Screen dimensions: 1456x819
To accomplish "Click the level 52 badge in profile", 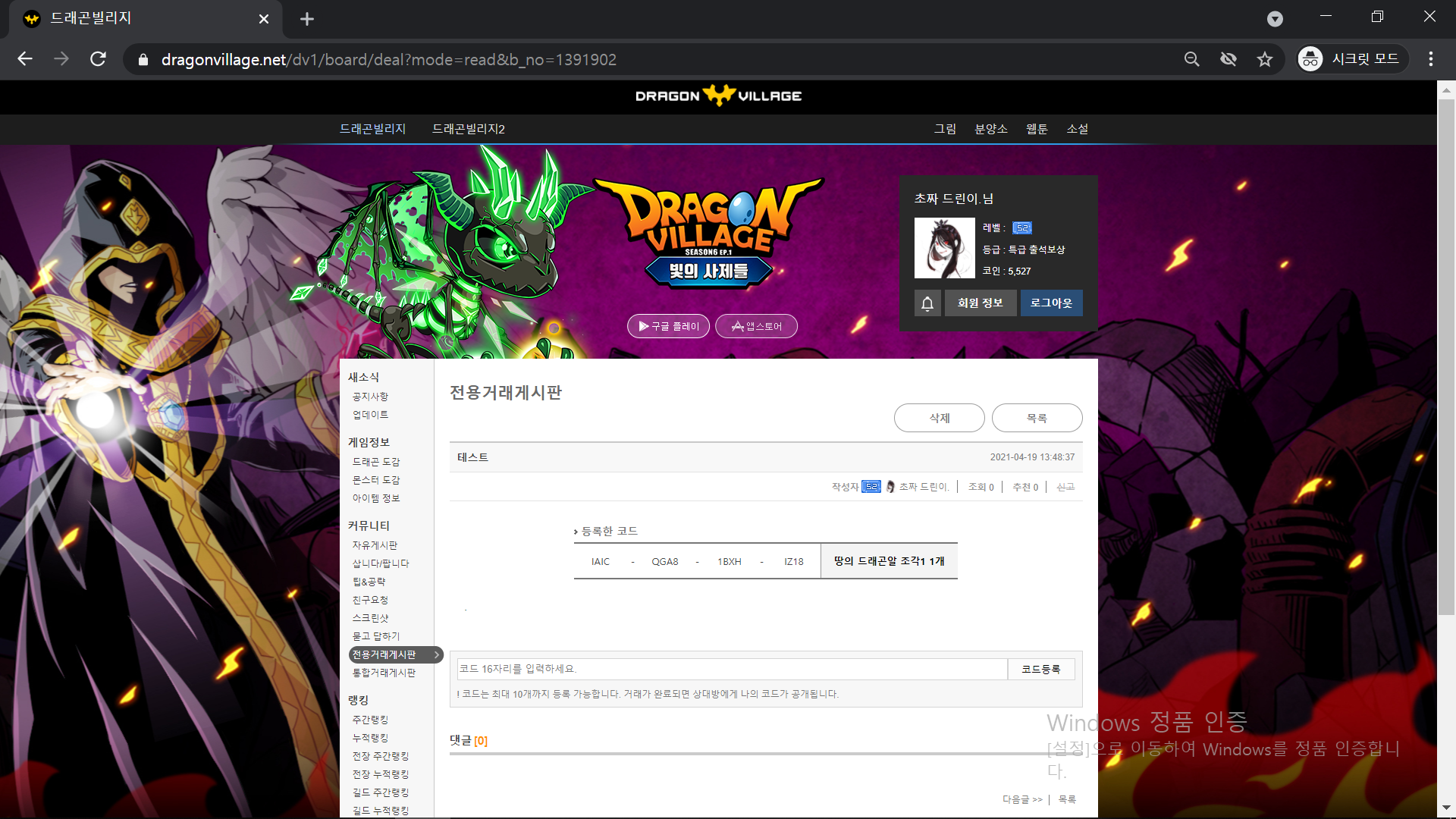I will [1022, 227].
